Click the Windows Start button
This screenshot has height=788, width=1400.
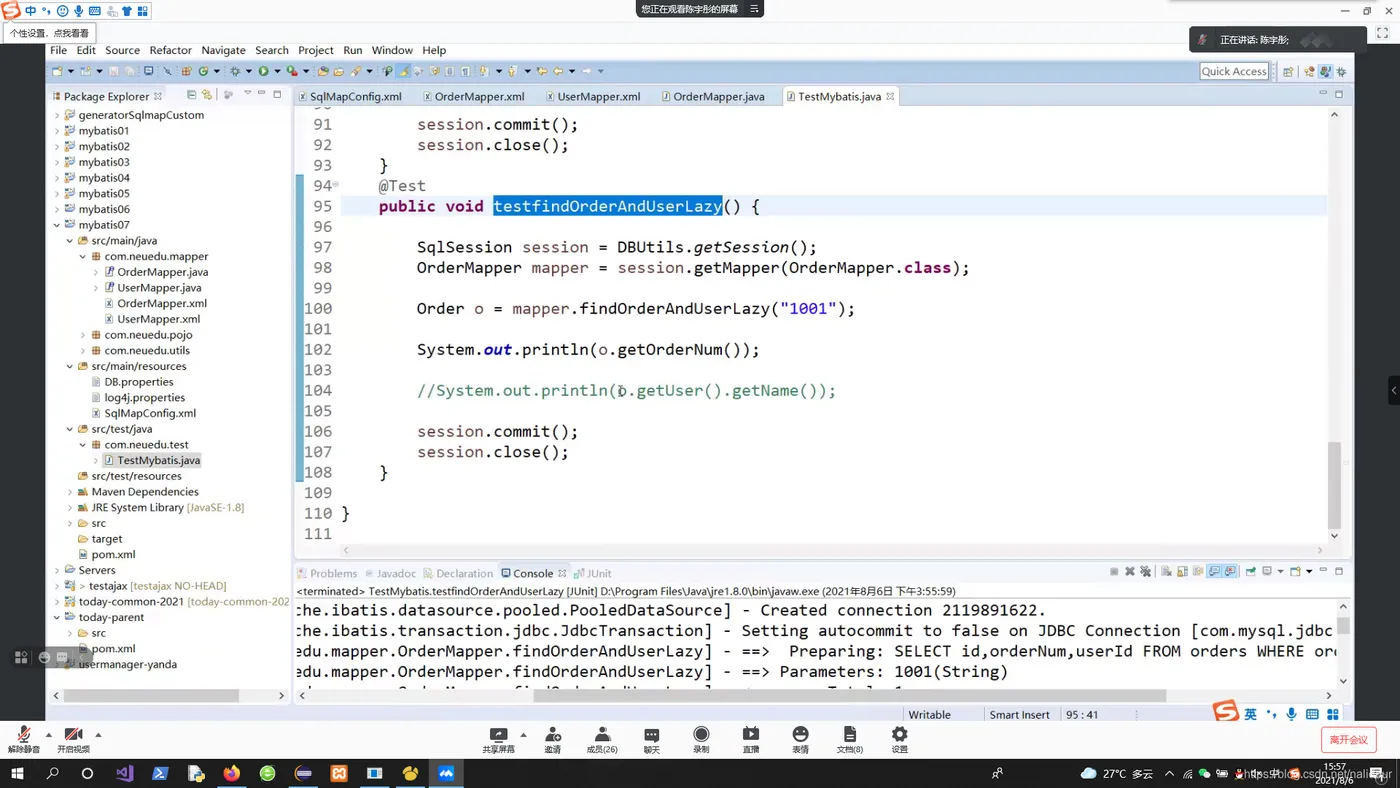16,773
